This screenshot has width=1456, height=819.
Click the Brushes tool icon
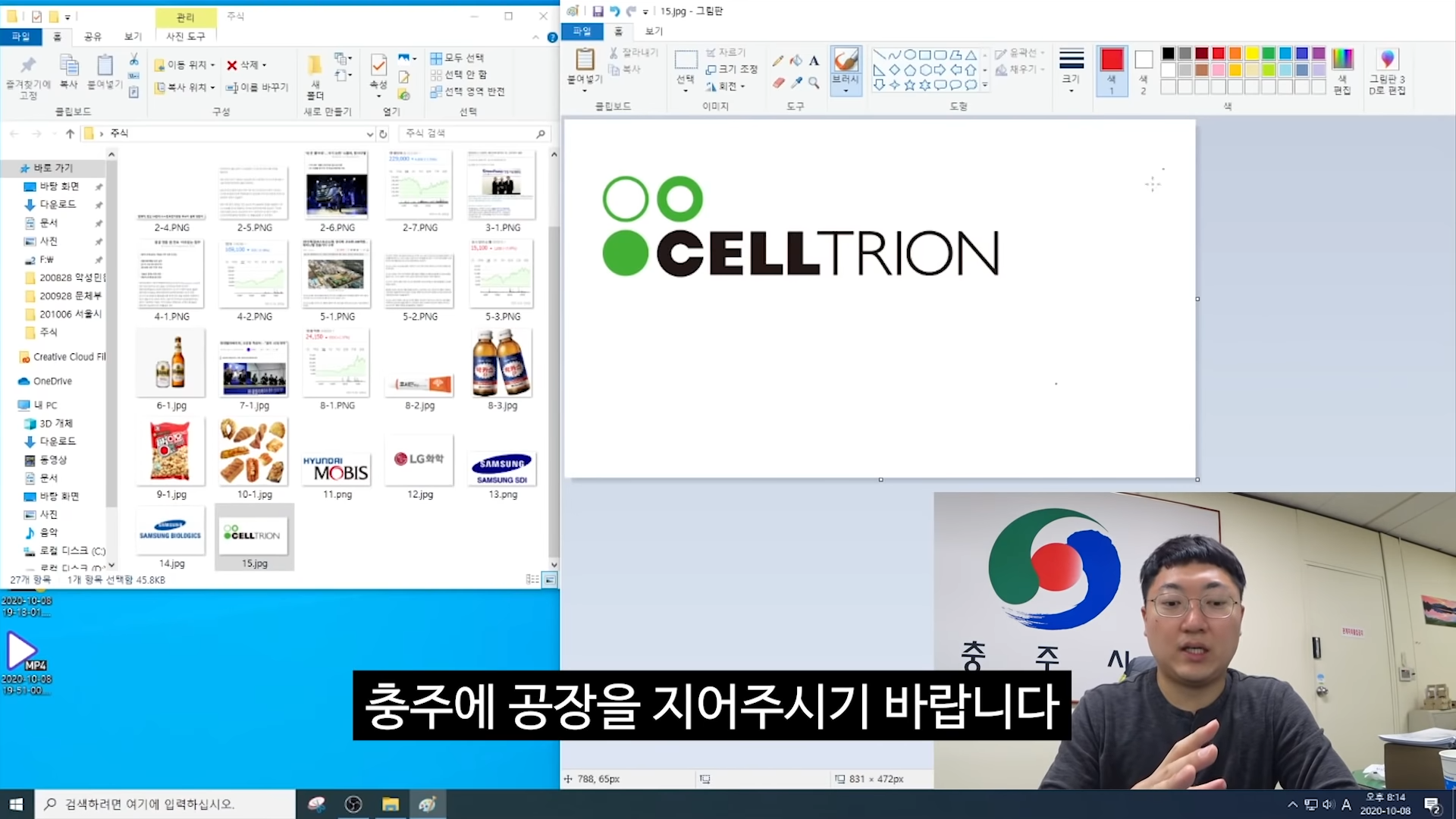846,60
